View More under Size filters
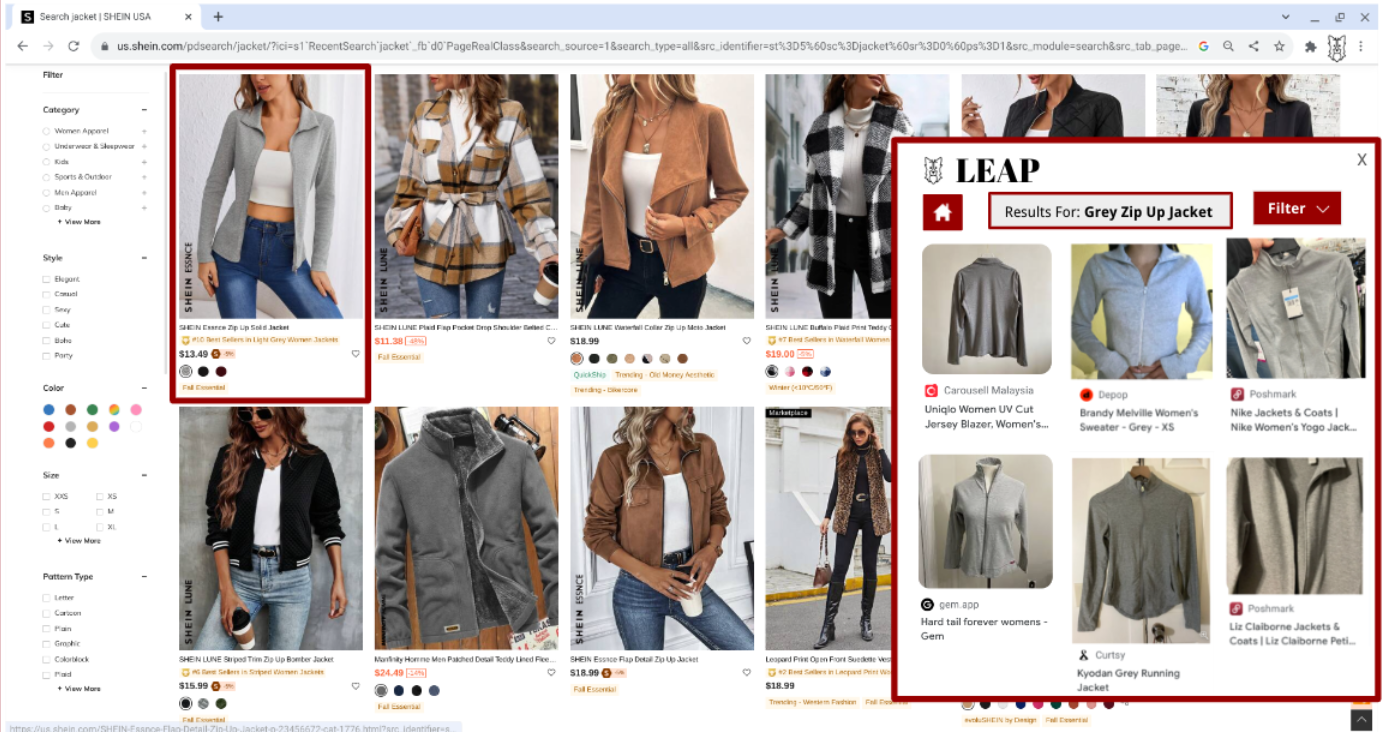Screen dimensions: 1383x732 (79, 541)
